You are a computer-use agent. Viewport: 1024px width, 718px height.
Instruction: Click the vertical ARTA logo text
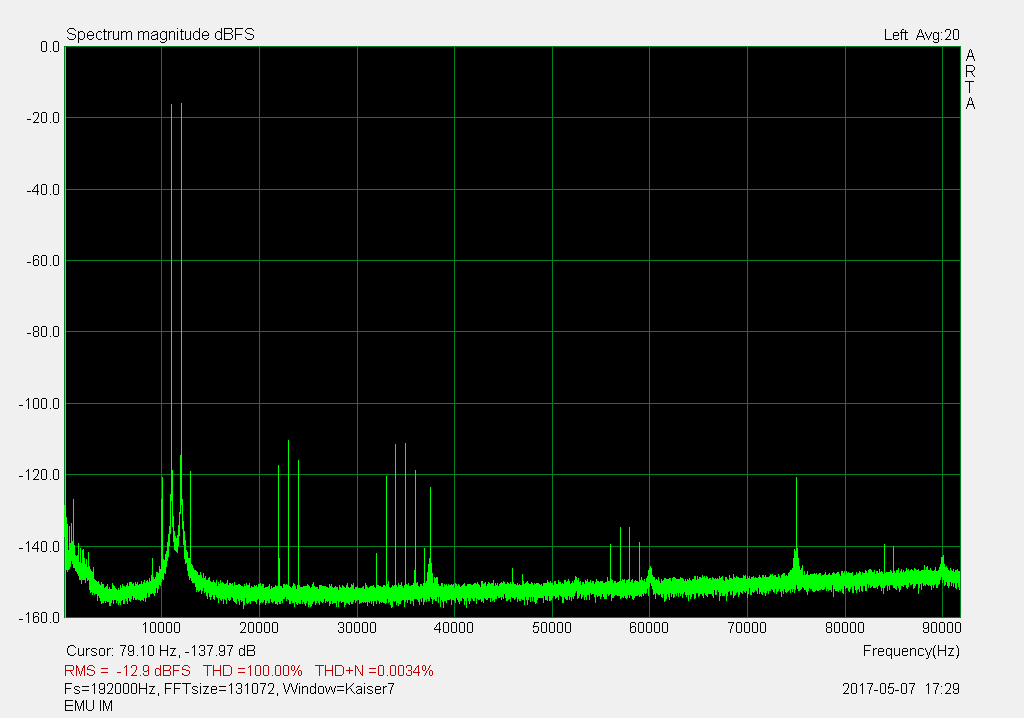click(x=970, y=79)
